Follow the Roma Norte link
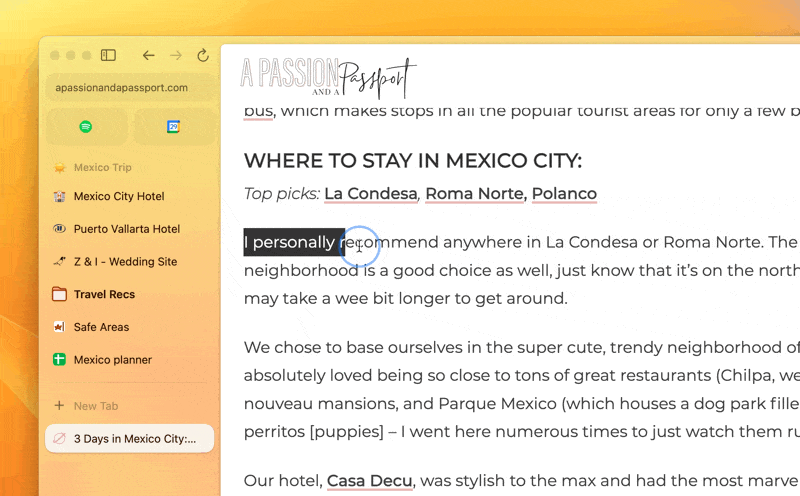800x496 pixels. (x=474, y=194)
